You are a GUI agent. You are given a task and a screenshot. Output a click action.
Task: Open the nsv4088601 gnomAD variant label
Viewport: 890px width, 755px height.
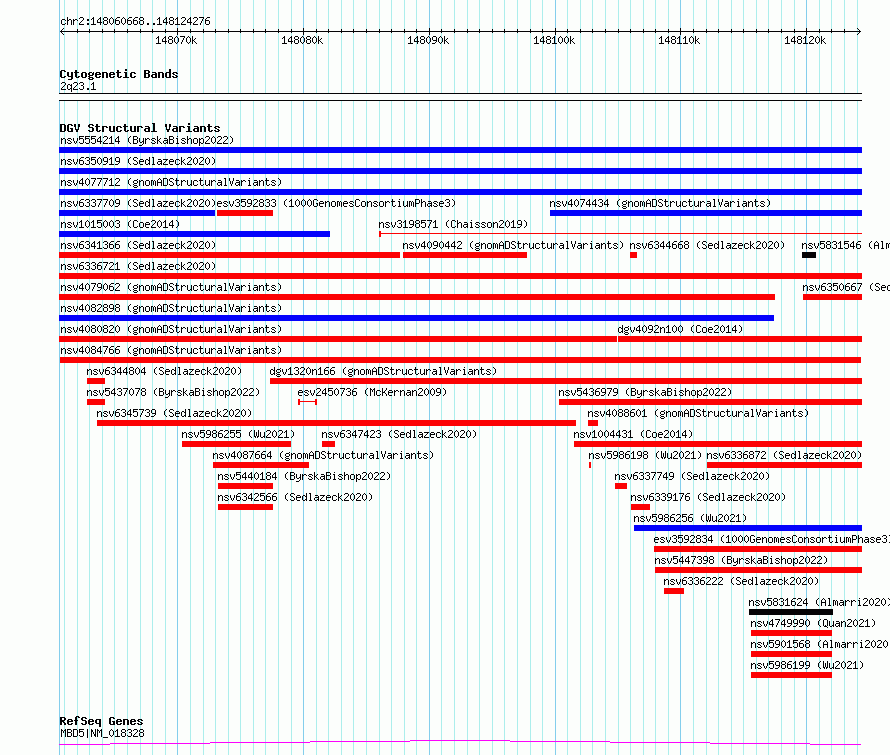pos(698,413)
